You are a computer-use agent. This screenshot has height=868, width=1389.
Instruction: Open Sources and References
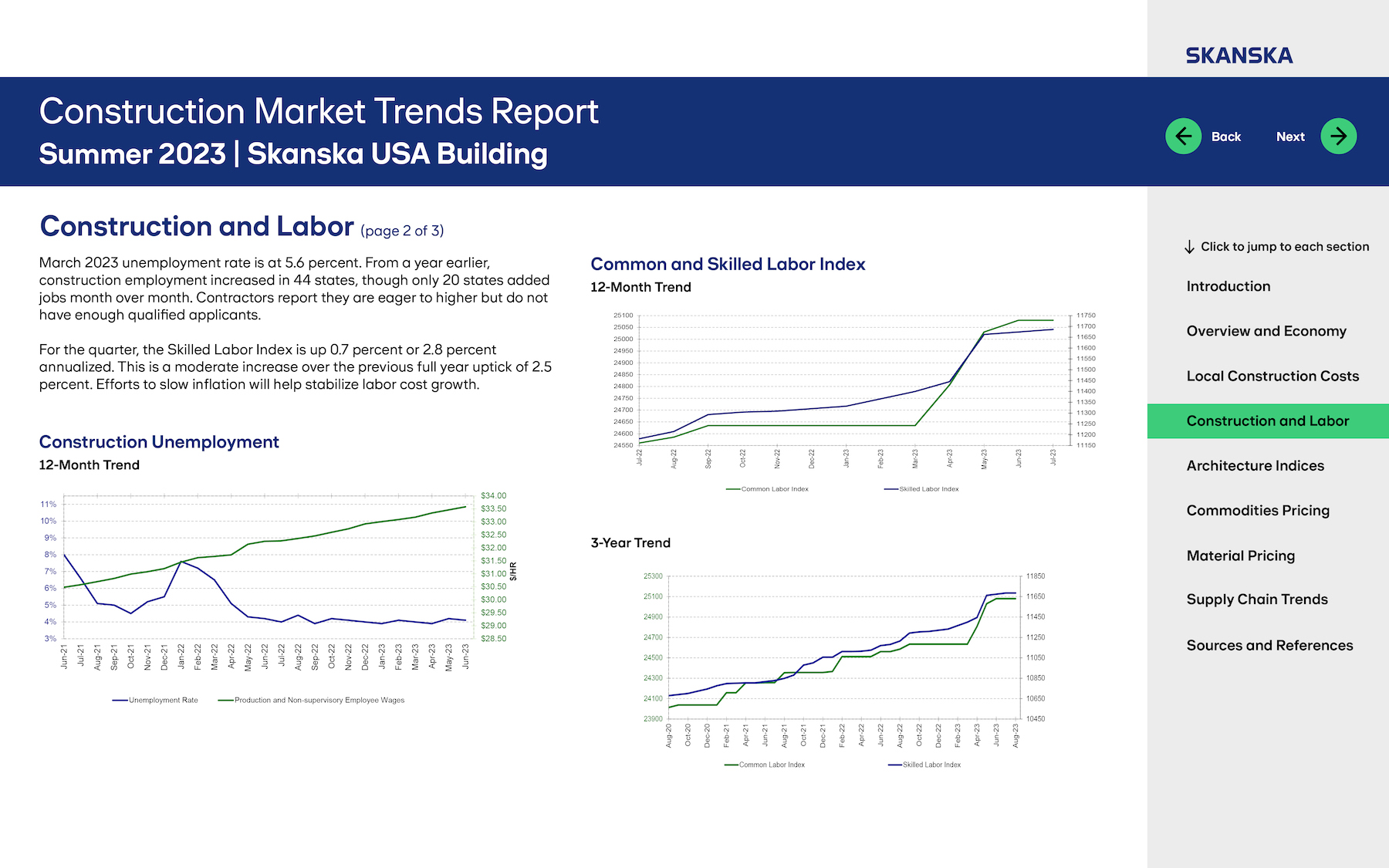[1269, 645]
